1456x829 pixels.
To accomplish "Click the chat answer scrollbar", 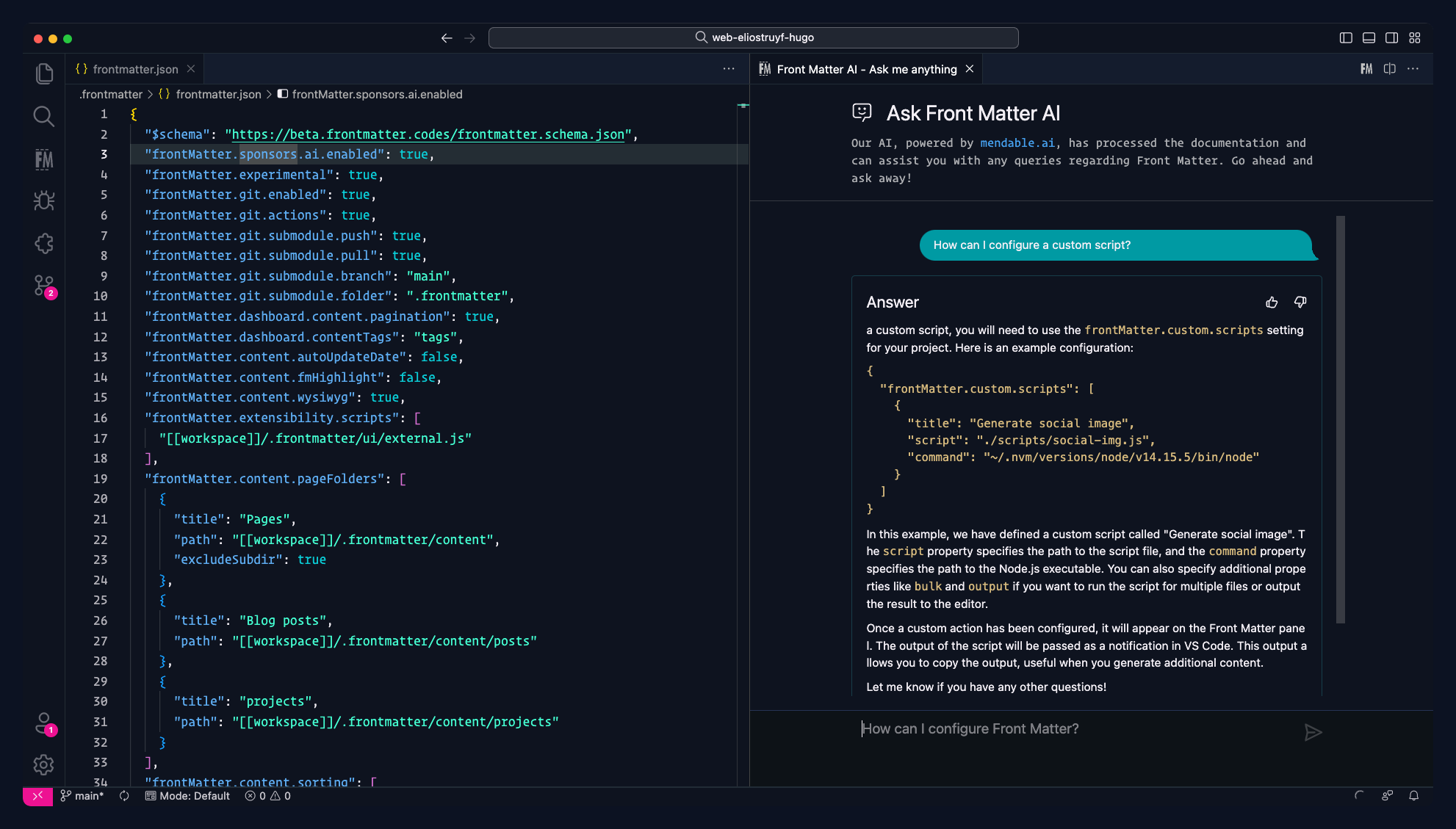I will [1340, 419].
